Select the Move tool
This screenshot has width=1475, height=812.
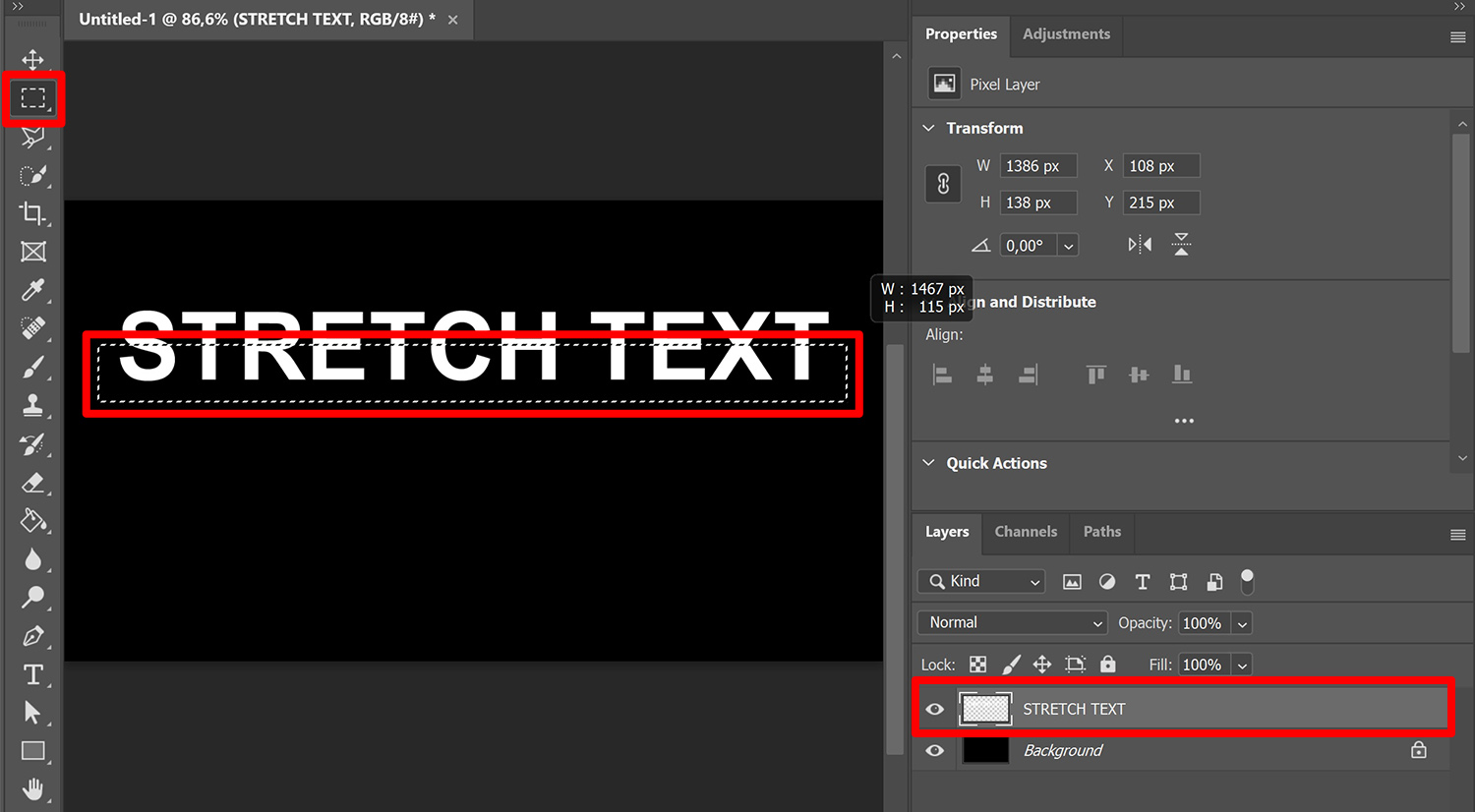pos(32,59)
